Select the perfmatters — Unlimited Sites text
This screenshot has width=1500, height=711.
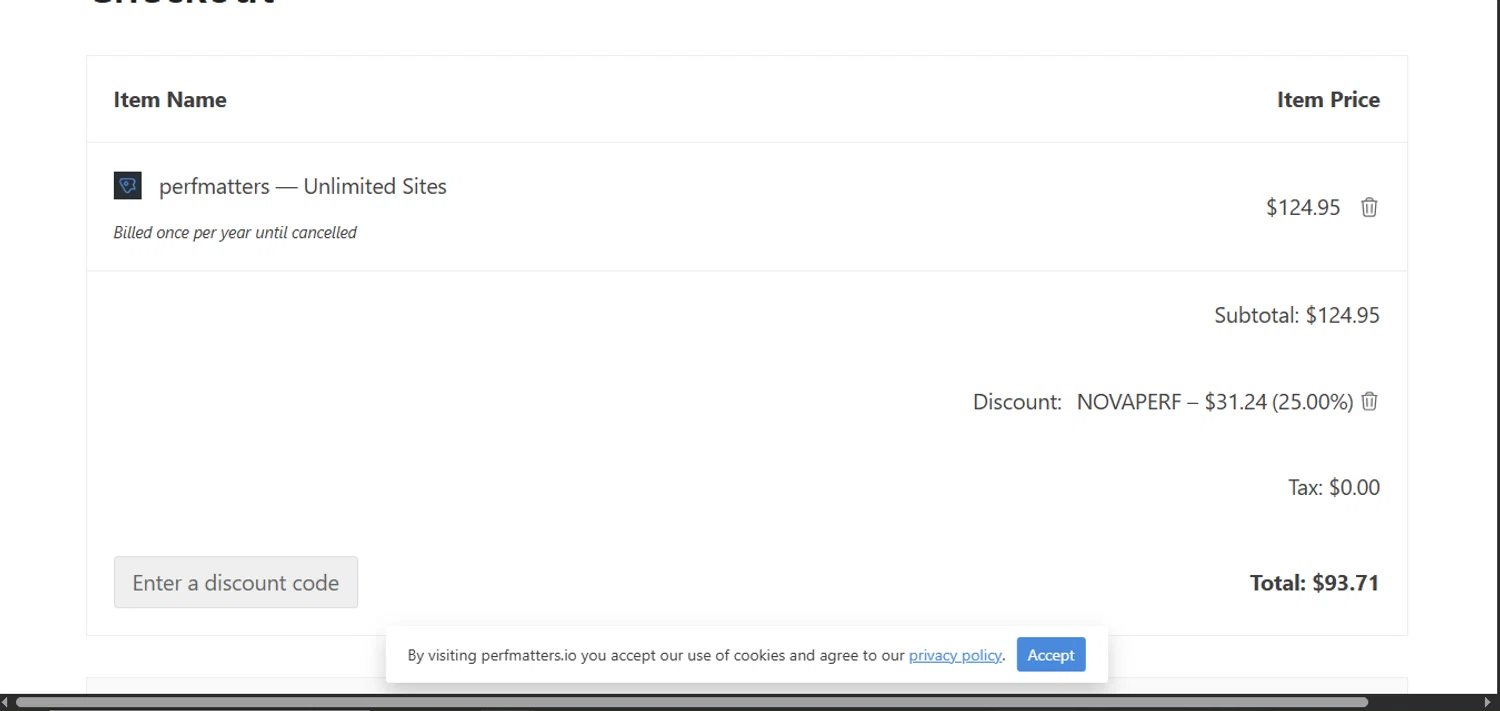point(303,186)
